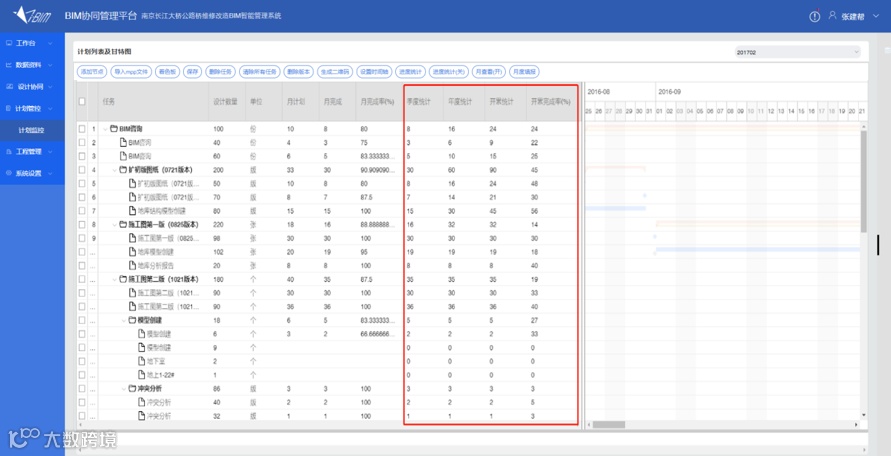Viewport: 891px width, 456px height.
Task: Click the 保存 button
Action: tap(193, 72)
